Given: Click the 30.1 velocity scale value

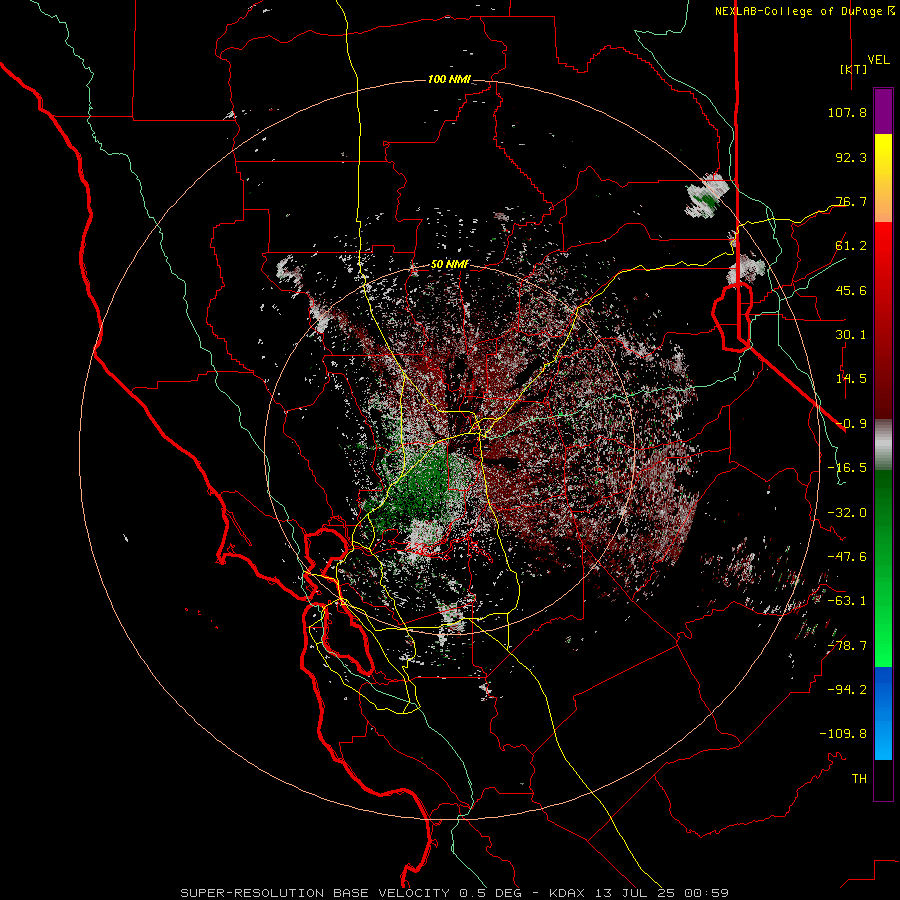Looking at the screenshot, I should pyautogui.click(x=851, y=335).
